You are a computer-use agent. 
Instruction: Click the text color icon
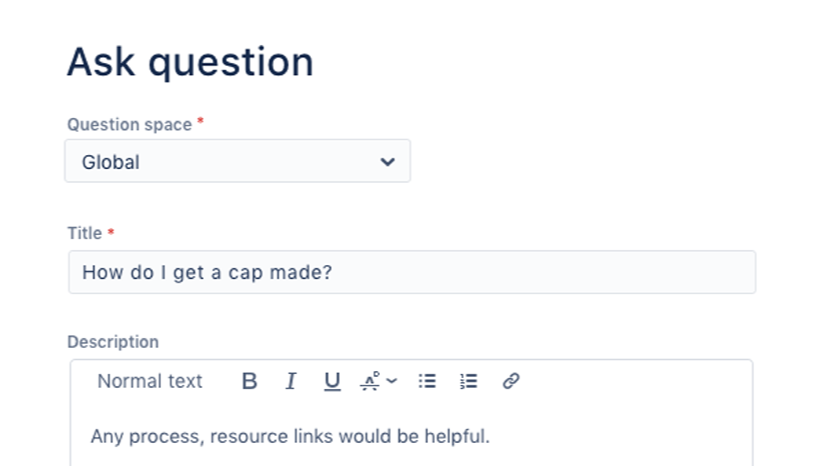pos(370,381)
